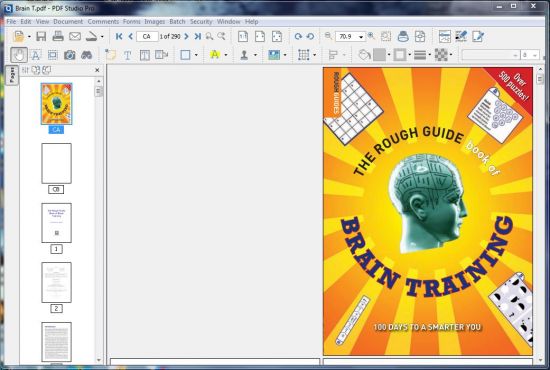
Task: Go to the previous page arrow
Action: [130, 36]
